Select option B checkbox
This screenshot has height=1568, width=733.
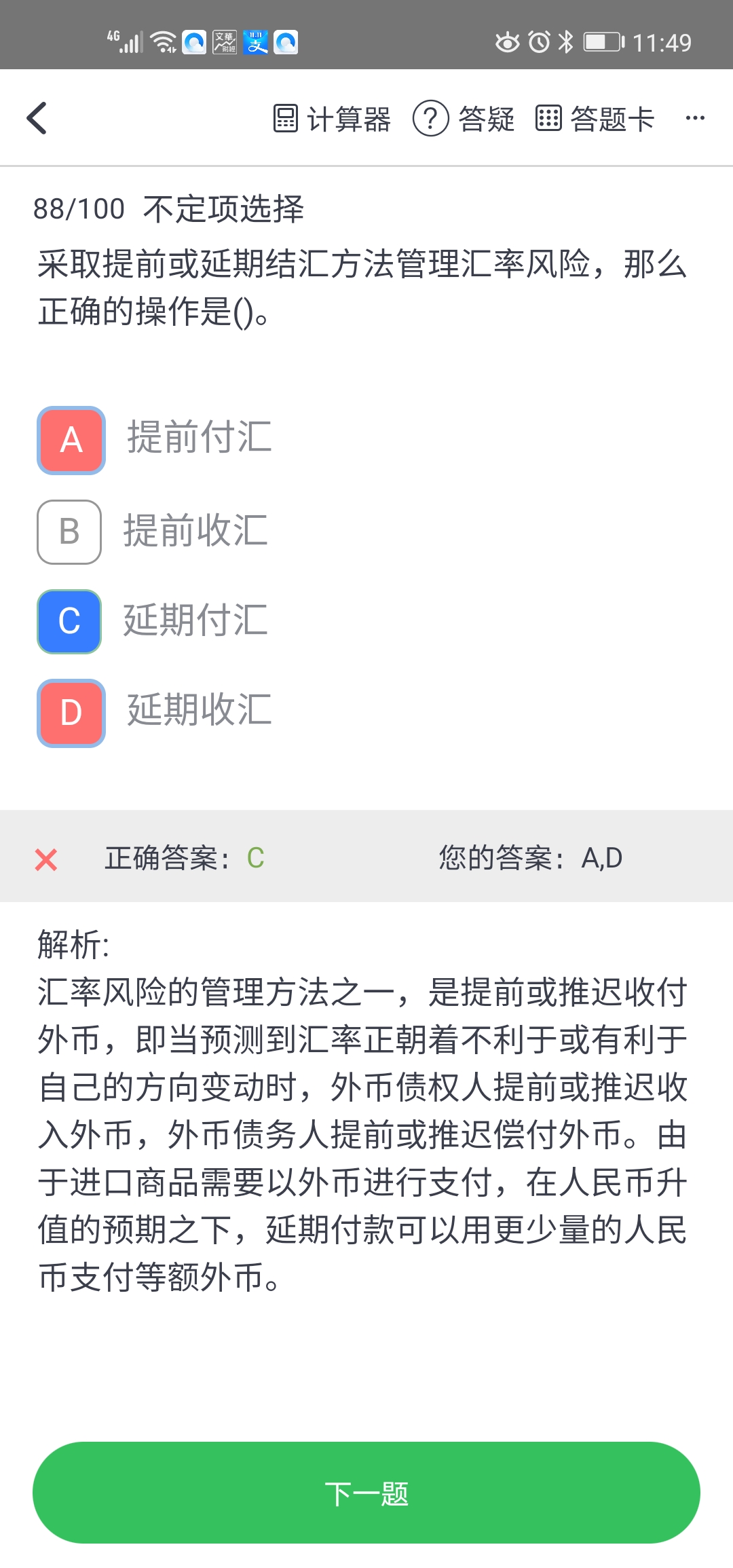coord(69,531)
